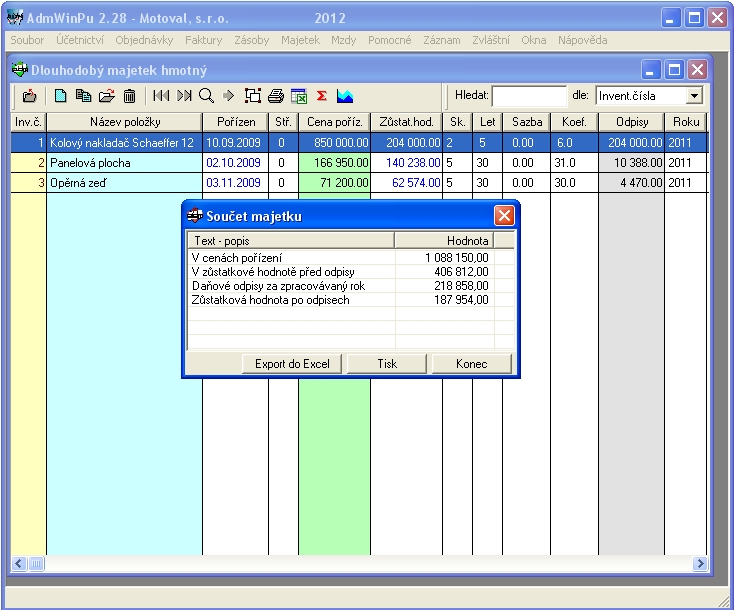Open the Mzdy menu
Screen dimensions: 734x610
point(344,40)
